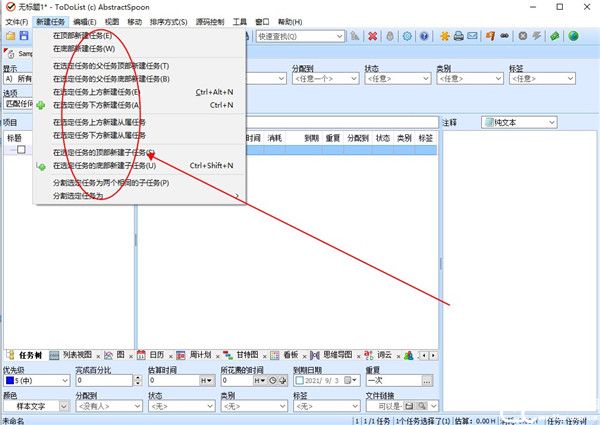Viewport: 600px width, 425px height.
Task: Click the blue gear preferences icon
Action: point(407,36)
